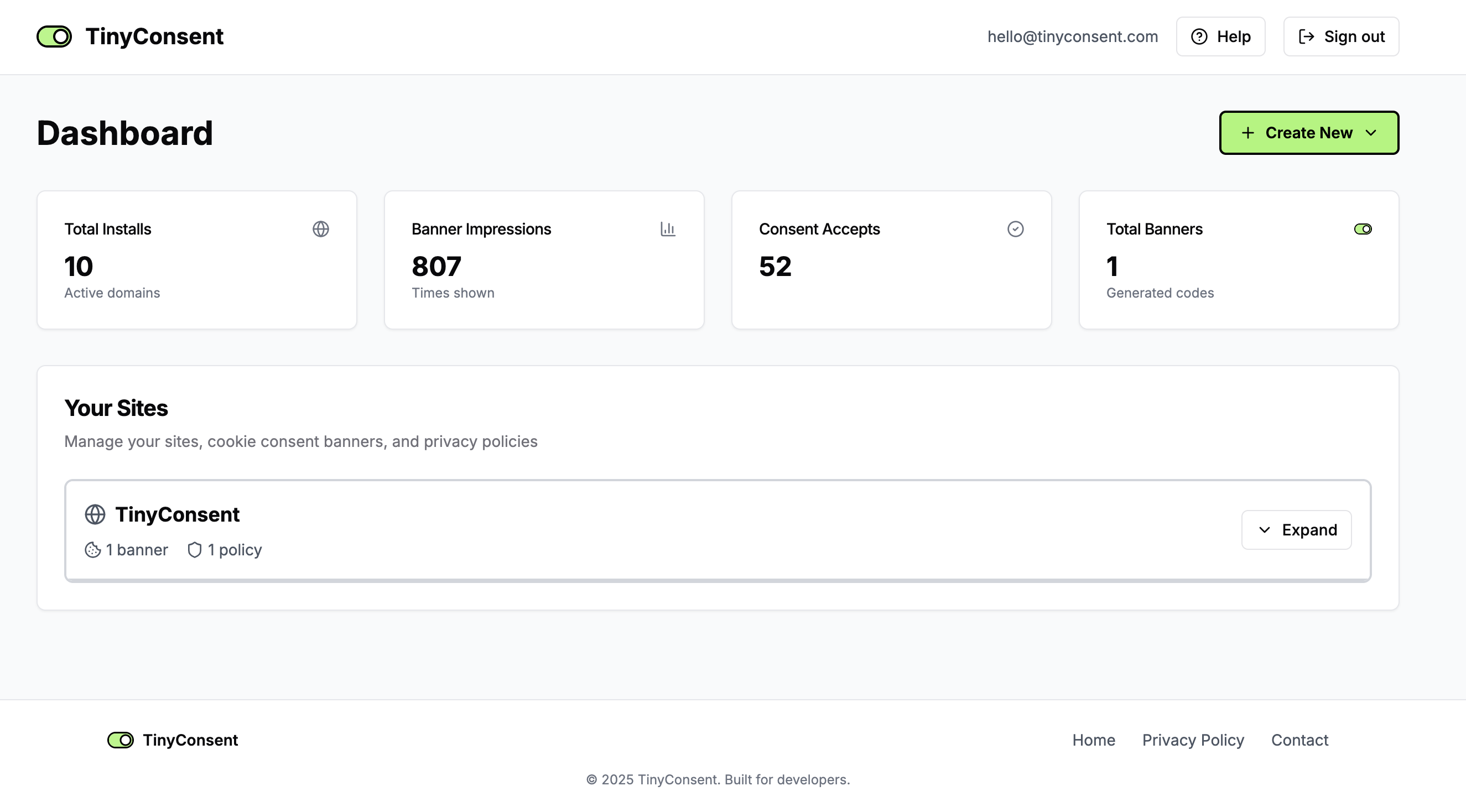The width and height of the screenshot is (1466, 812).
Task: Click the globe icon in Total Installs card
Action: pos(320,229)
